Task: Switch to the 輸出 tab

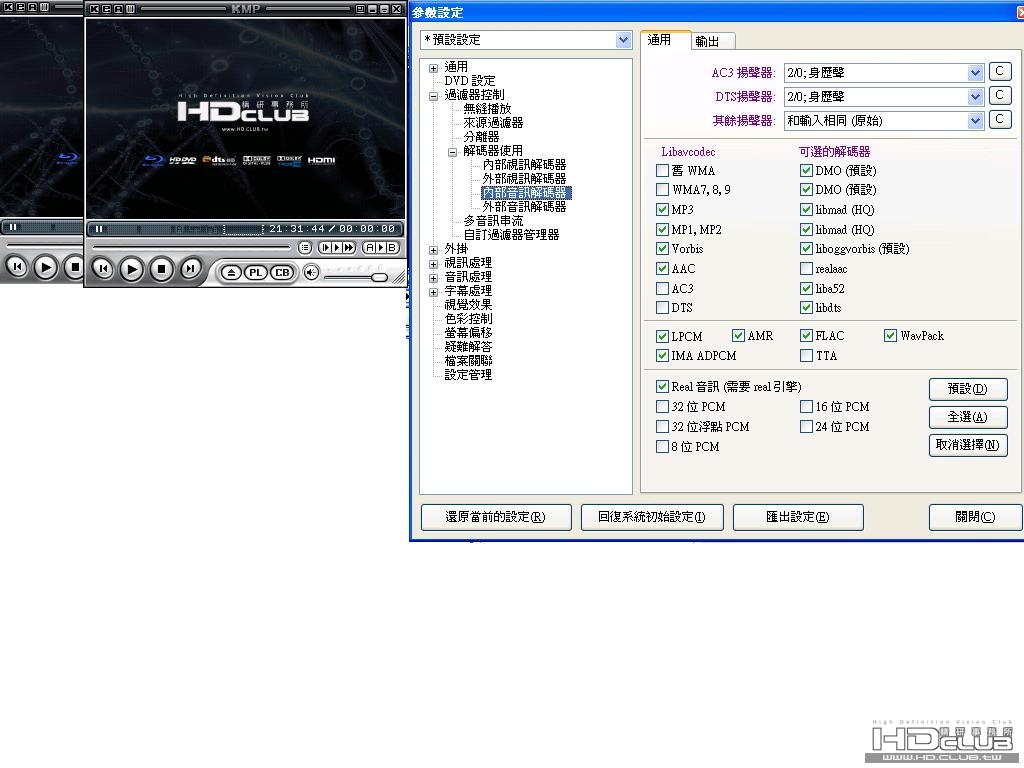Action: pyautogui.click(x=712, y=41)
